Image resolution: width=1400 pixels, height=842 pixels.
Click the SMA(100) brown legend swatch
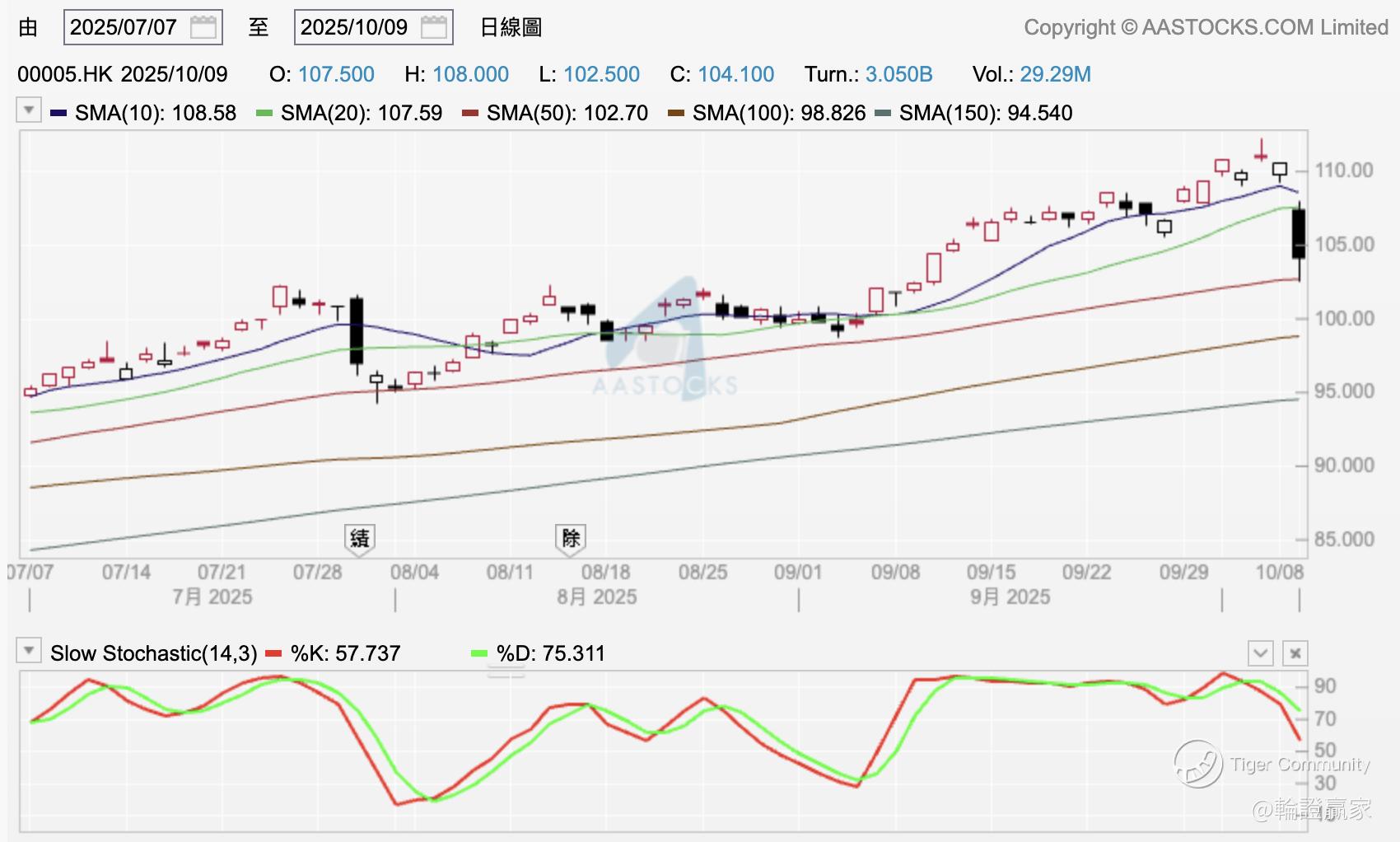tap(676, 113)
